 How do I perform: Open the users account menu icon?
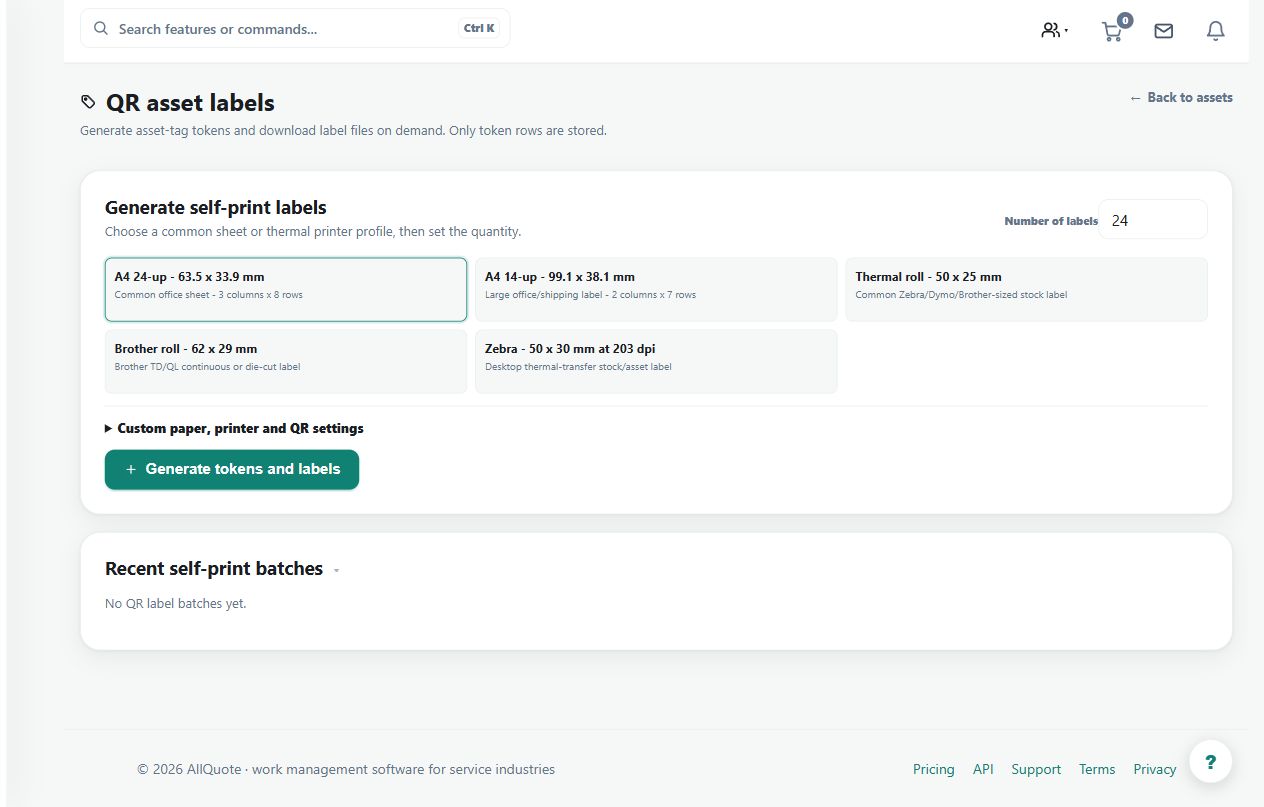1050,31
